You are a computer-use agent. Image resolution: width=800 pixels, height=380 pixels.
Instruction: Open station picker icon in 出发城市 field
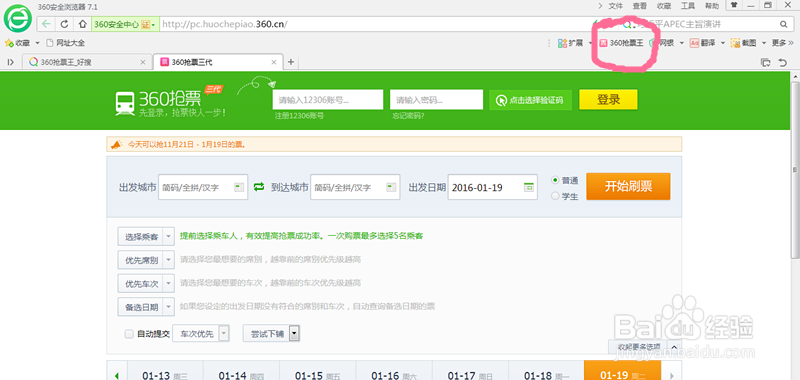click(x=238, y=187)
